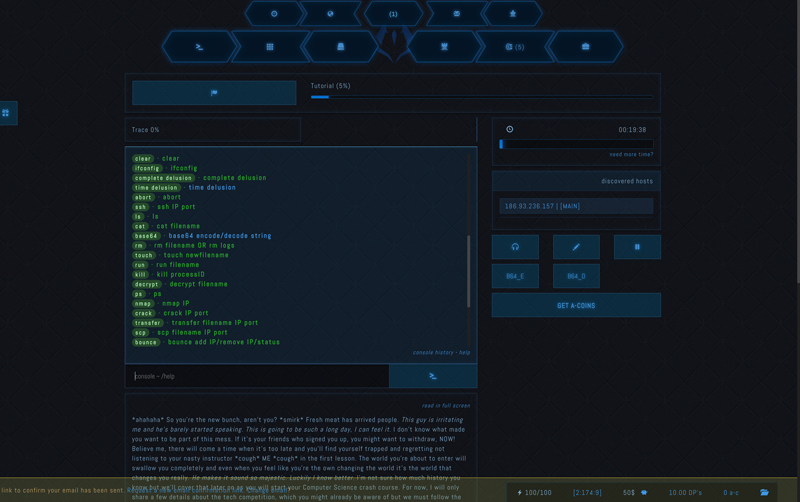Click the pencil edit button
The image size is (800, 502).
576,247
